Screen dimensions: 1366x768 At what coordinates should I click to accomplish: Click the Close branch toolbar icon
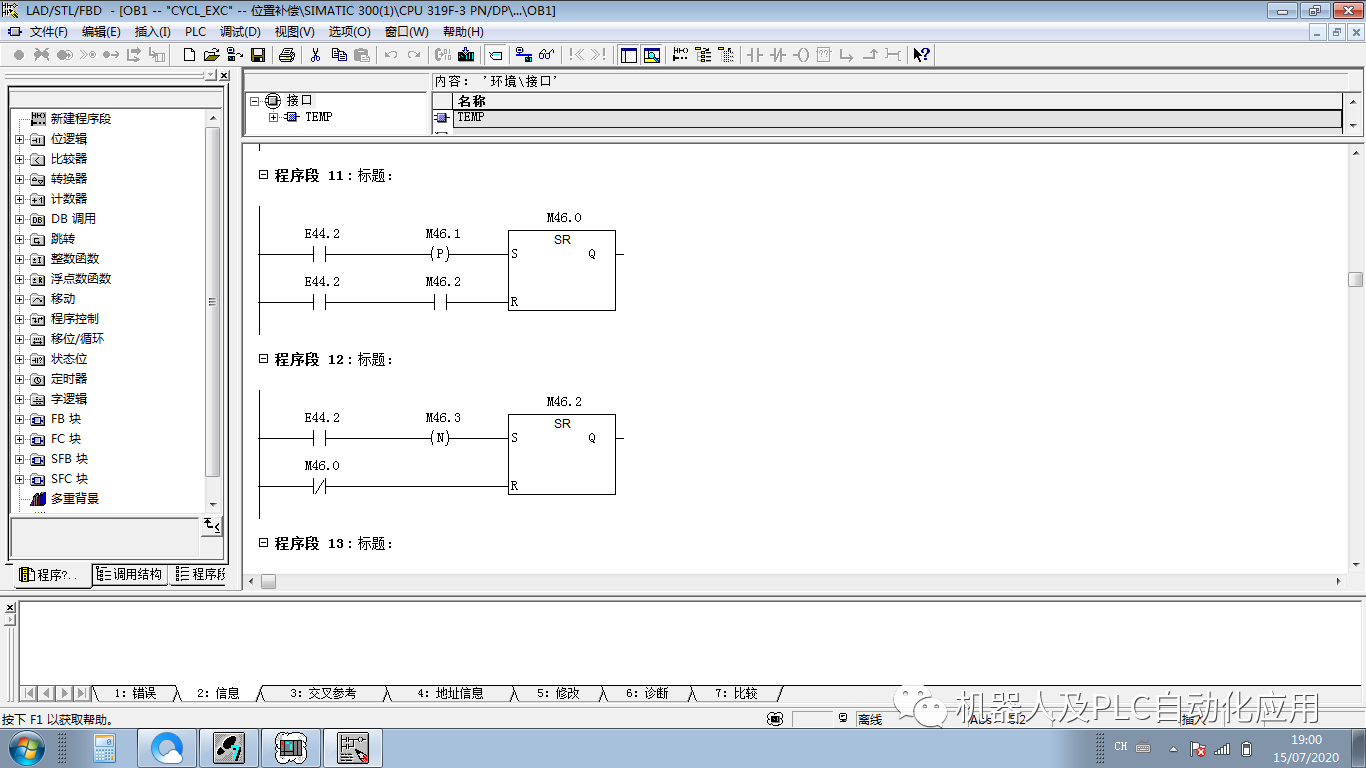(870, 55)
